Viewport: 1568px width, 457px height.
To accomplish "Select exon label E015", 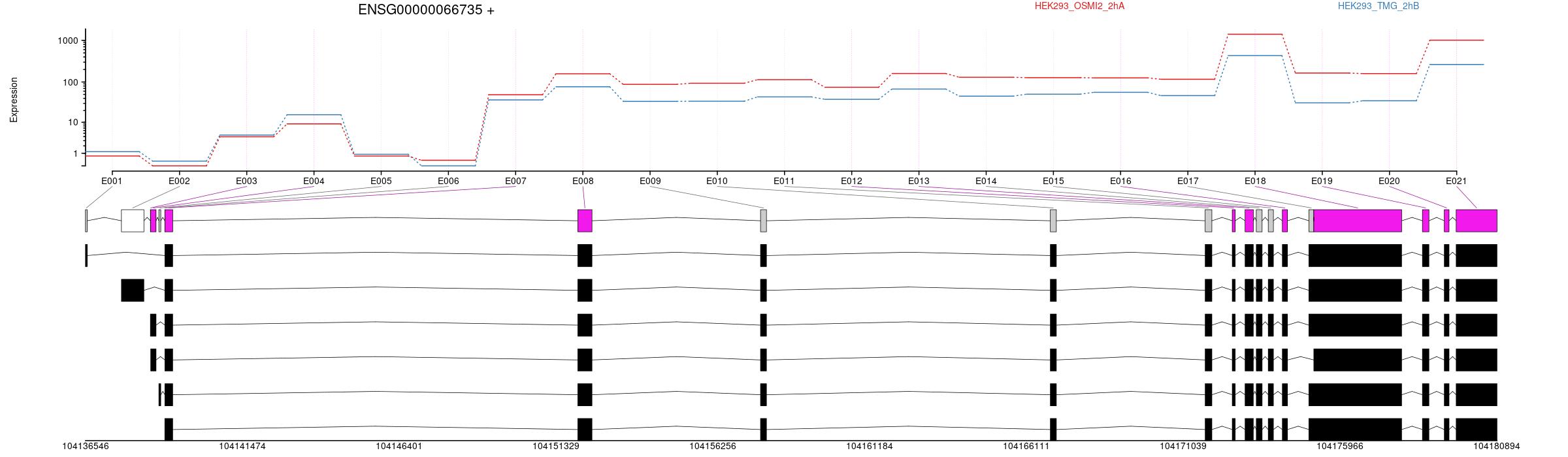I will pyautogui.click(x=1053, y=181).
